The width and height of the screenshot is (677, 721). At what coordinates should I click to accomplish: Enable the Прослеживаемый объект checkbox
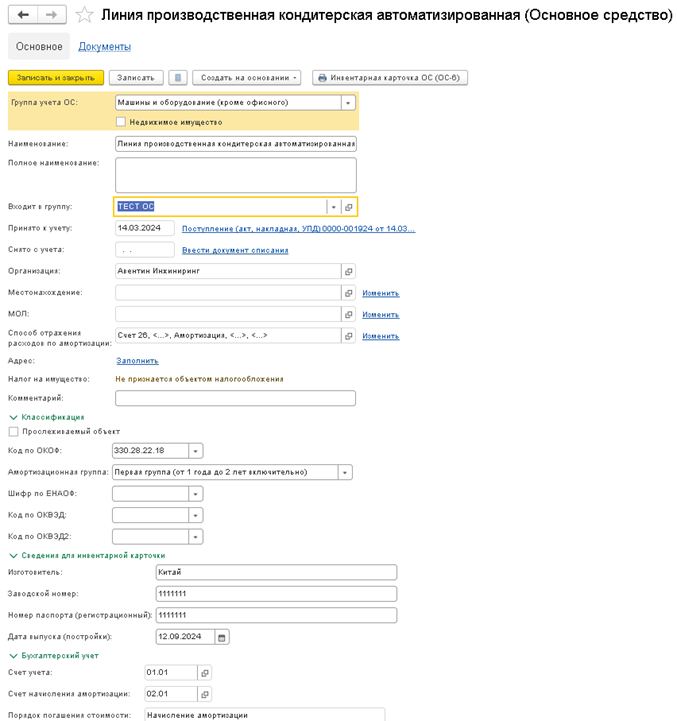click(x=14, y=431)
